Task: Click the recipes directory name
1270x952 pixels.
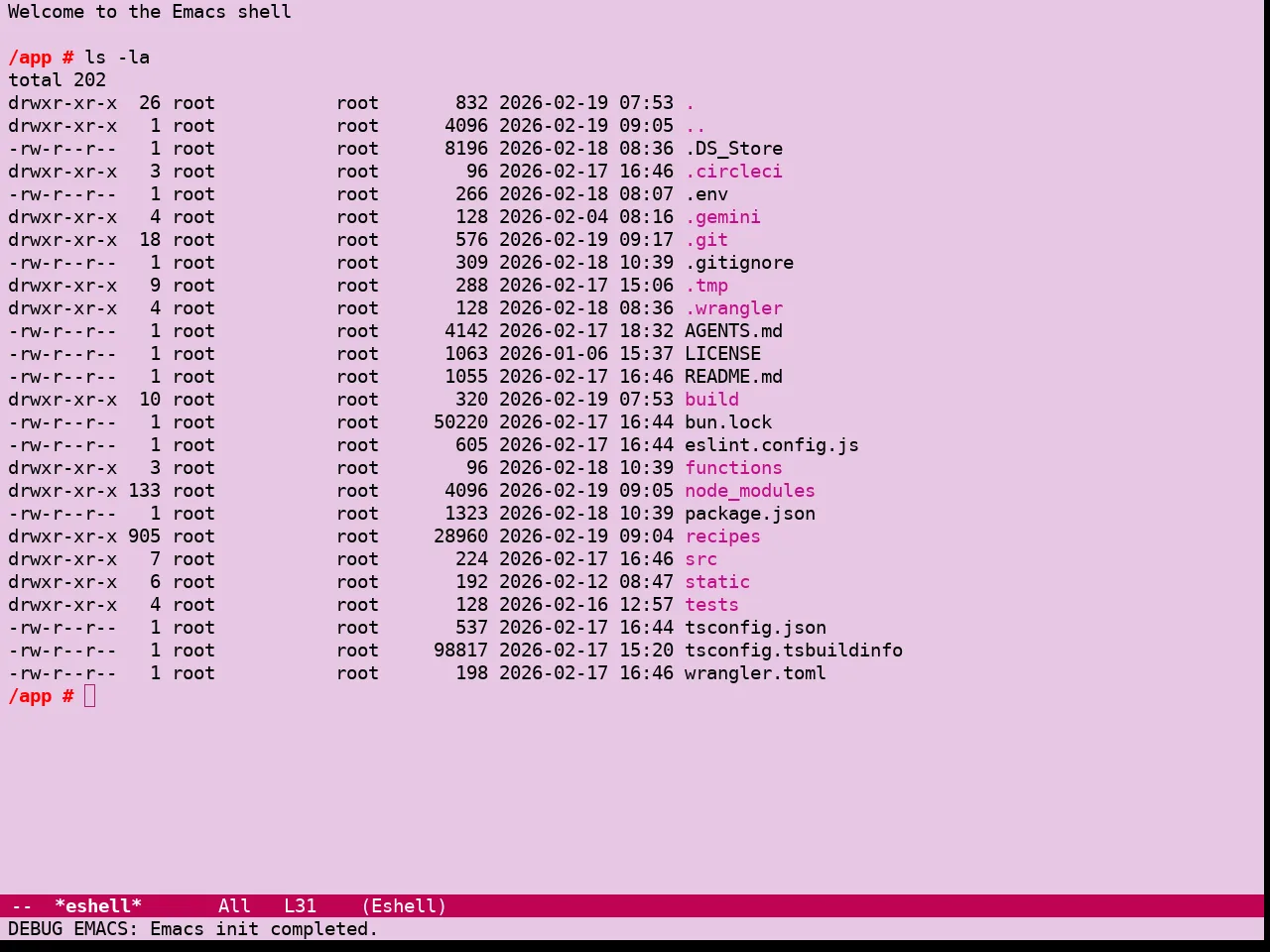Action: point(722,536)
